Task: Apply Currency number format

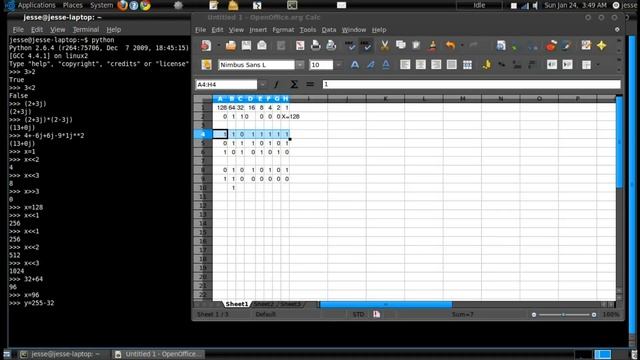Action: 487,64
